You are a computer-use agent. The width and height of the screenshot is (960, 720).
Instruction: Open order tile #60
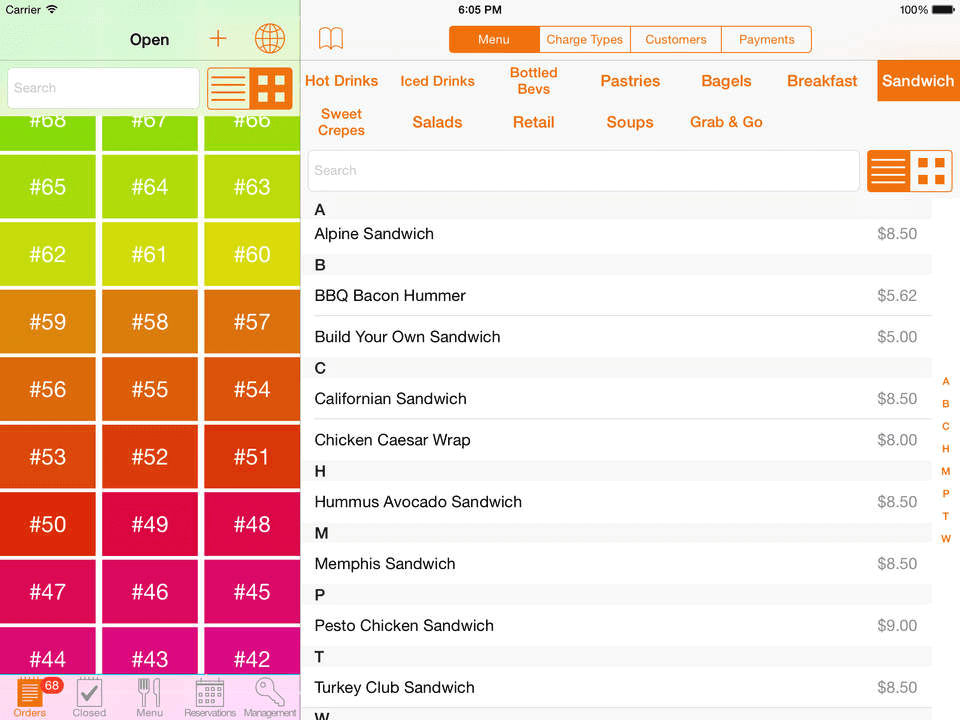[x=252, y=254]
